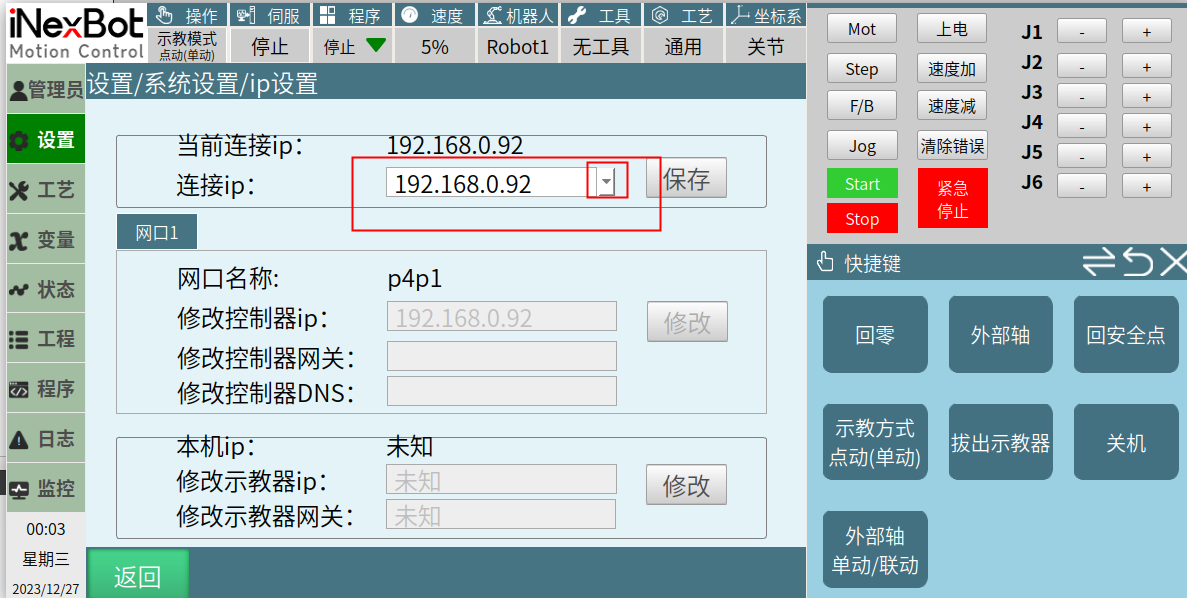This screenshot has height=598, width=1187.
Task: Toggle the Mot motor button
Action: (861, 29)
